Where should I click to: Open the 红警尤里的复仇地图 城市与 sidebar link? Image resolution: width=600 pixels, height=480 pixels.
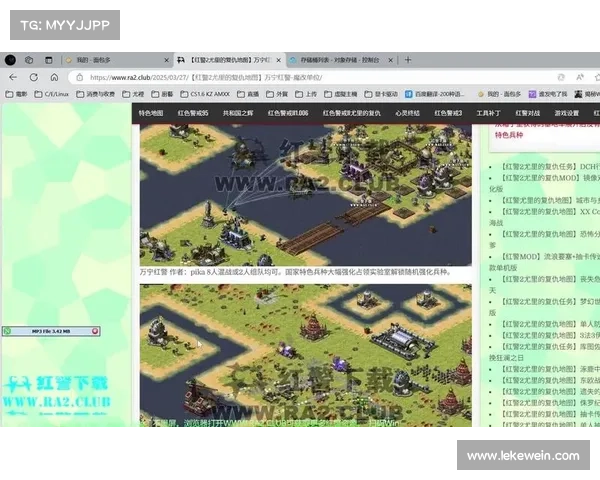pos(550,200)
